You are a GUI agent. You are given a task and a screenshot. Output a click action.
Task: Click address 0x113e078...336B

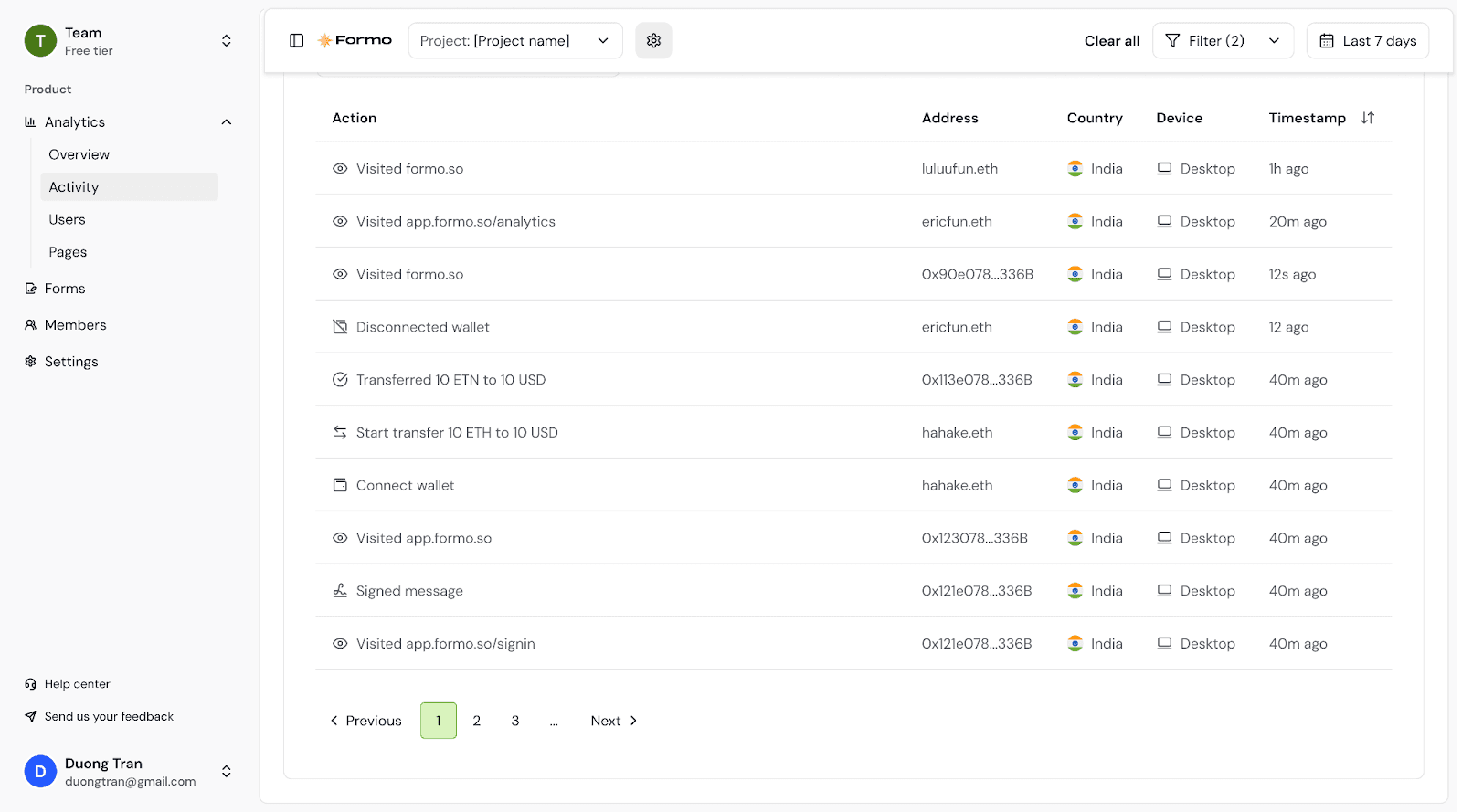click(977, 379)
